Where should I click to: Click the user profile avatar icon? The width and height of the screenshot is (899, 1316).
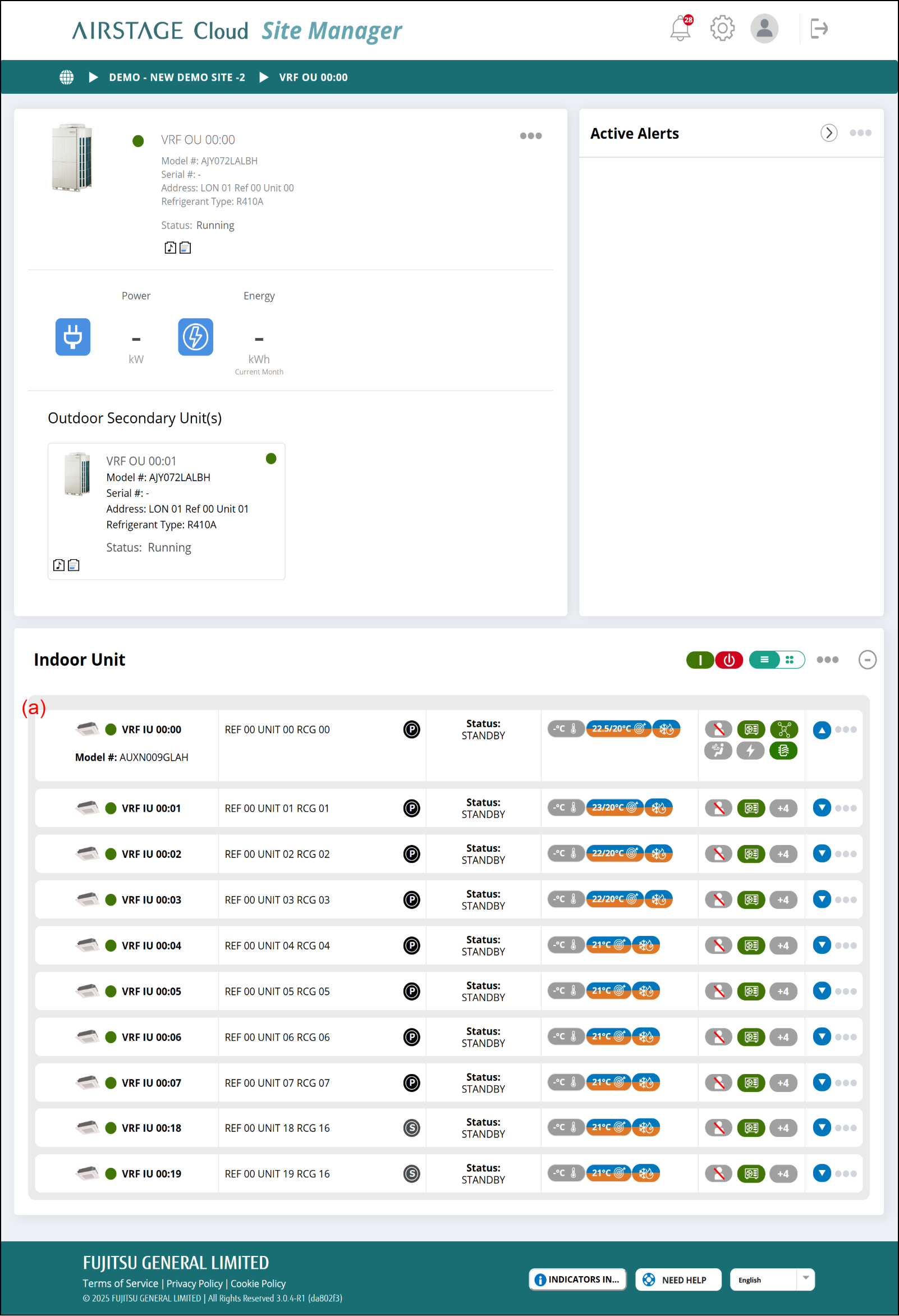(764, 28)
